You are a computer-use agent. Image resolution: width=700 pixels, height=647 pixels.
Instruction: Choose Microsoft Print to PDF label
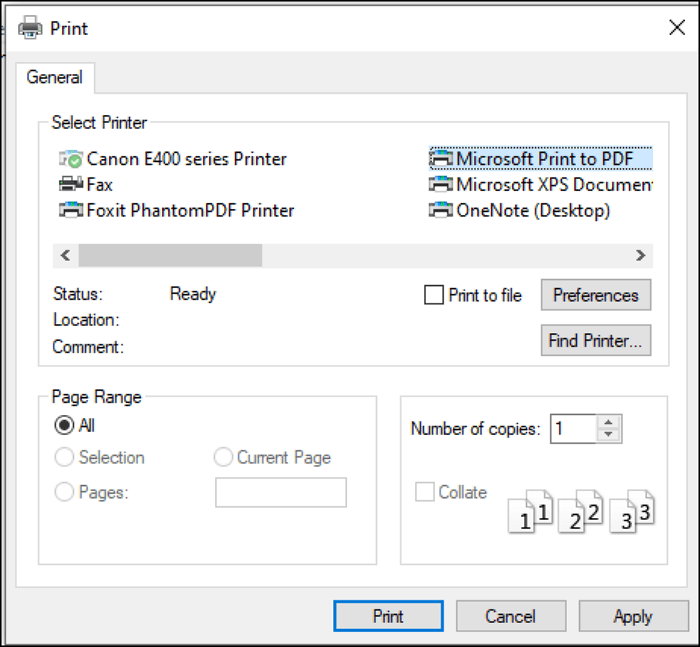[545, 159]
